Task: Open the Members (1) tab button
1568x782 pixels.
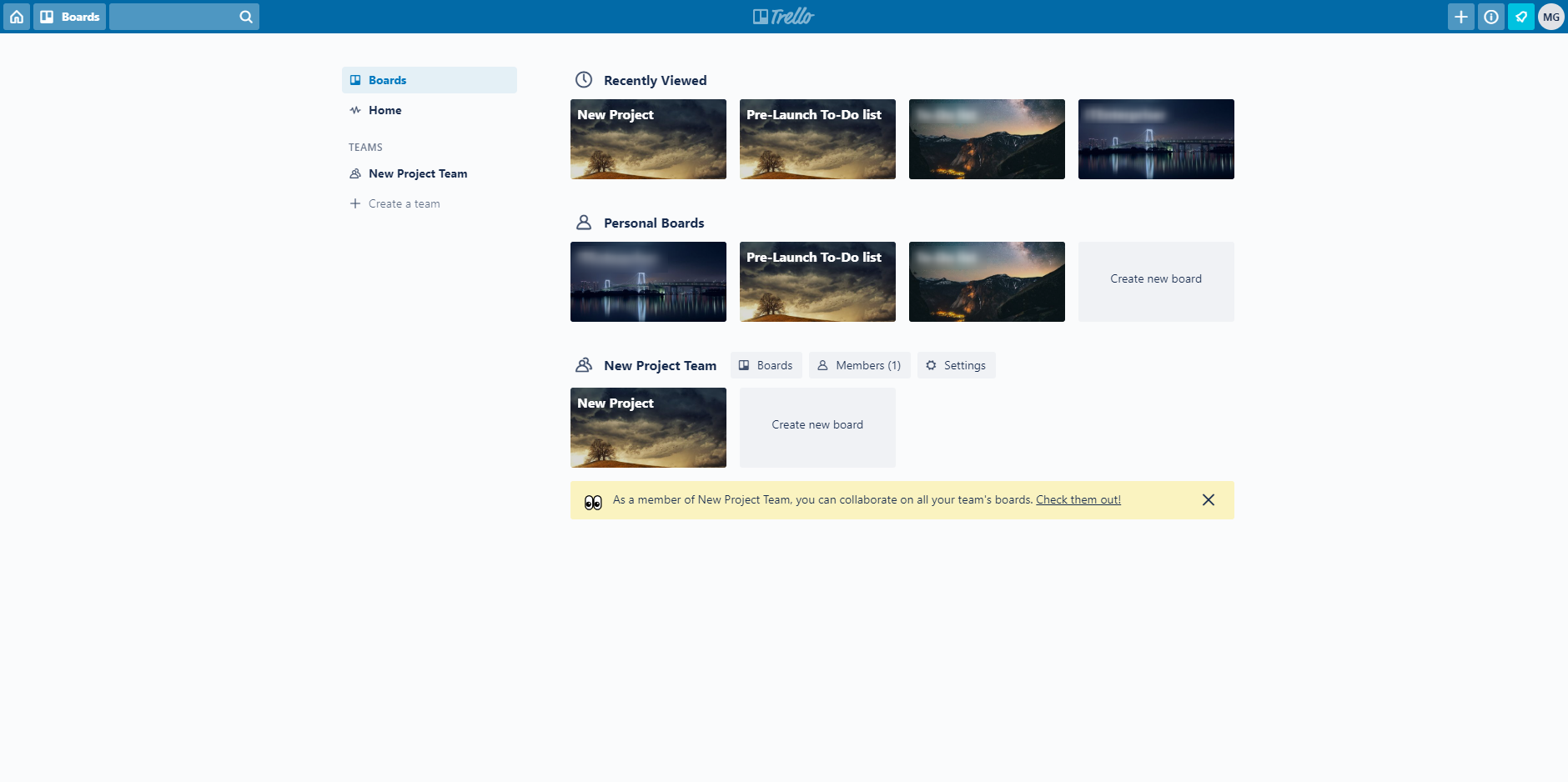Action: point(859,365)
